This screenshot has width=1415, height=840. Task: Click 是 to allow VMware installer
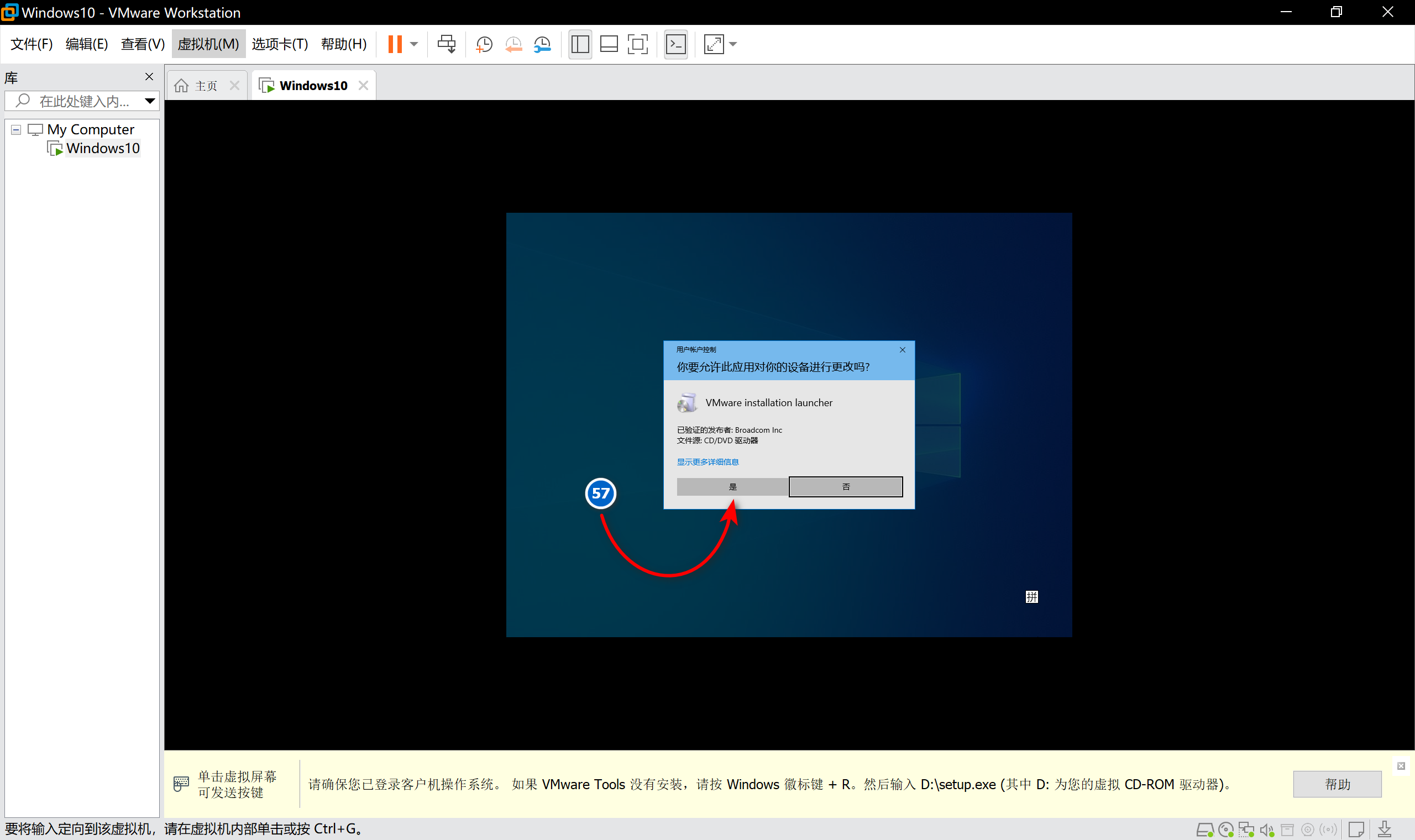732,487
